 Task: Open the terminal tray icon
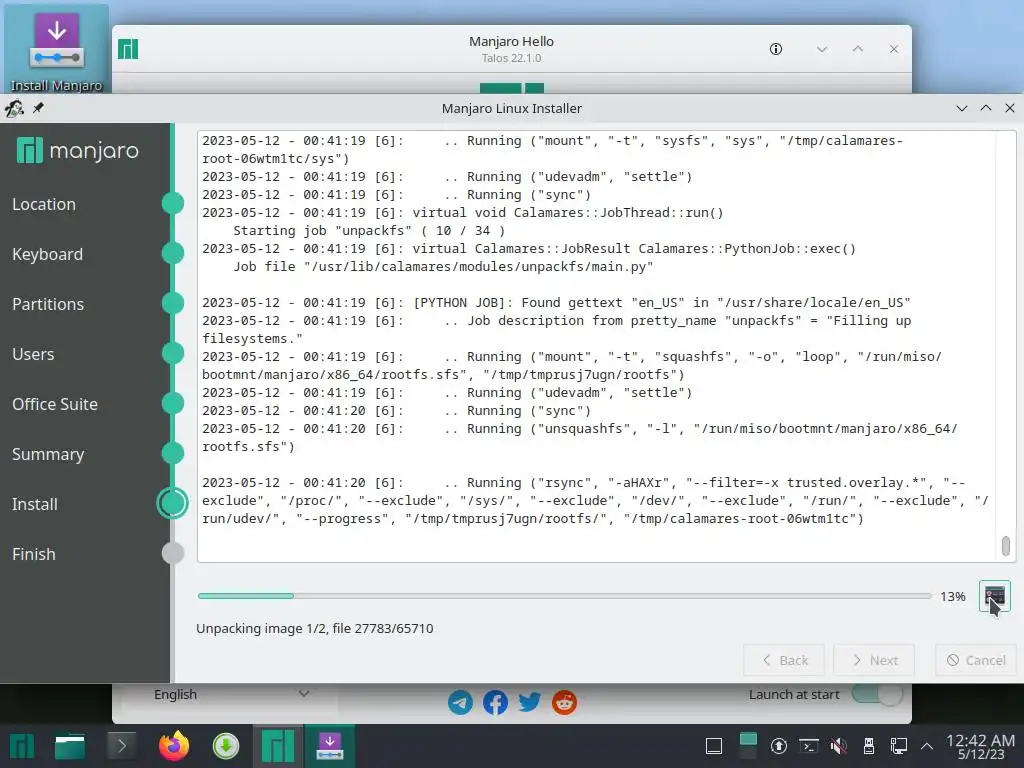click(809, 746)
